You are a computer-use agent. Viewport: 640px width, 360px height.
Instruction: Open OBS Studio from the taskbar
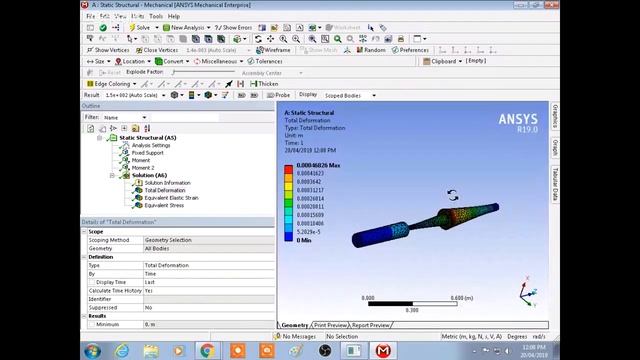click(x=325, y=351)
